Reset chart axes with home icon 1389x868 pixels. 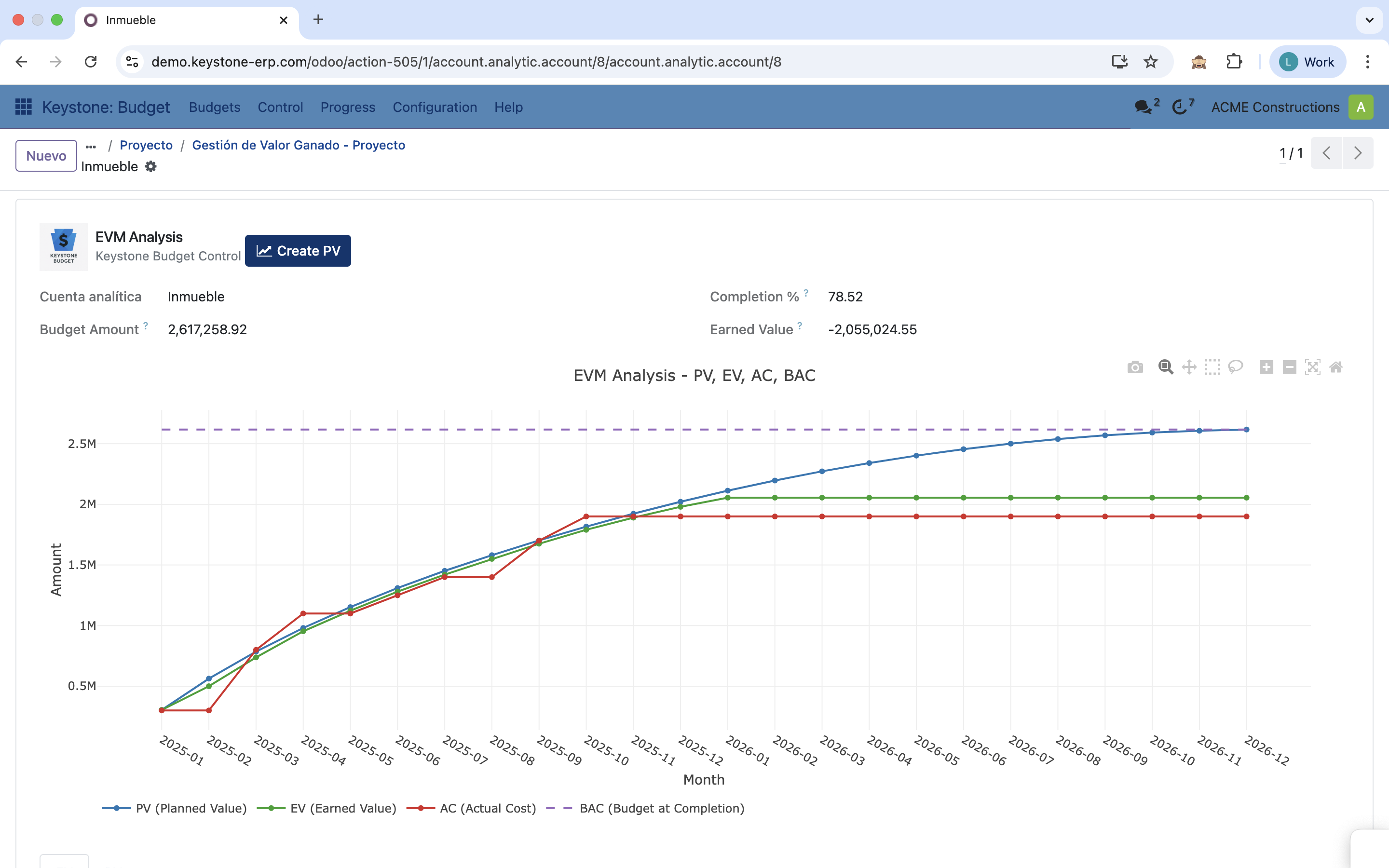[x=1335, y=367]
